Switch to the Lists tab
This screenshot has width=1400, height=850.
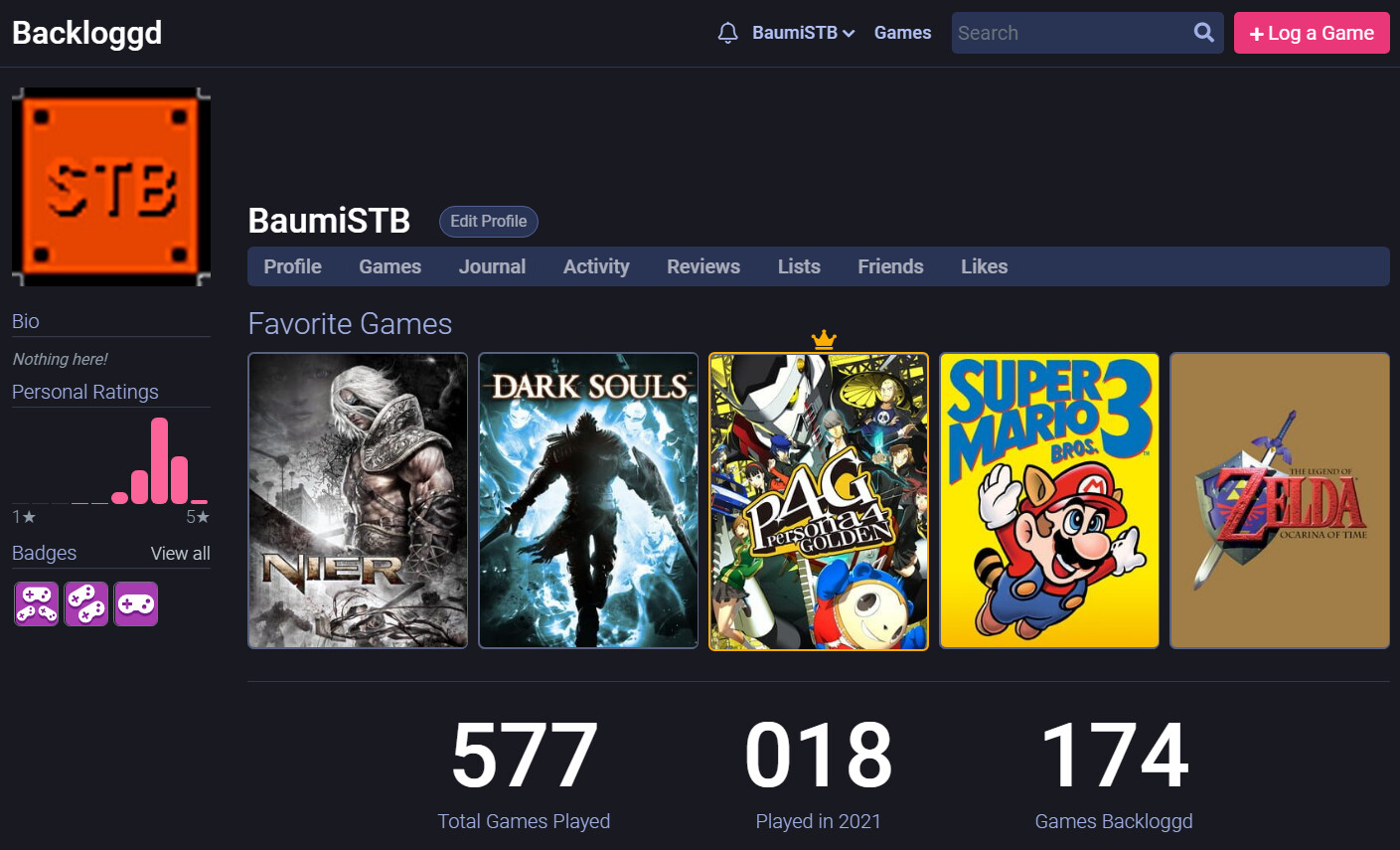(799, 266)
